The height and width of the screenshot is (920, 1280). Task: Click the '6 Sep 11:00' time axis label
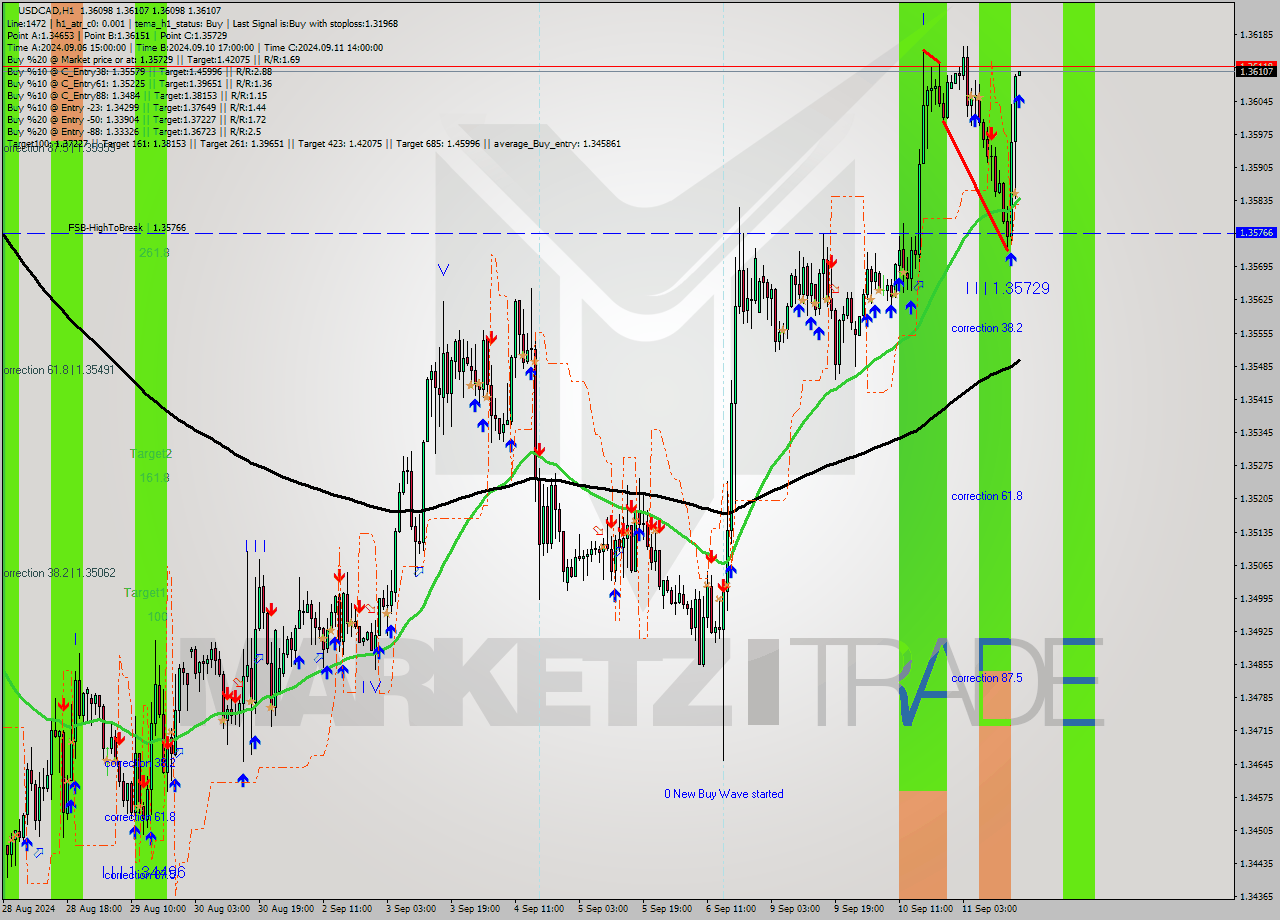click(731, 909)
